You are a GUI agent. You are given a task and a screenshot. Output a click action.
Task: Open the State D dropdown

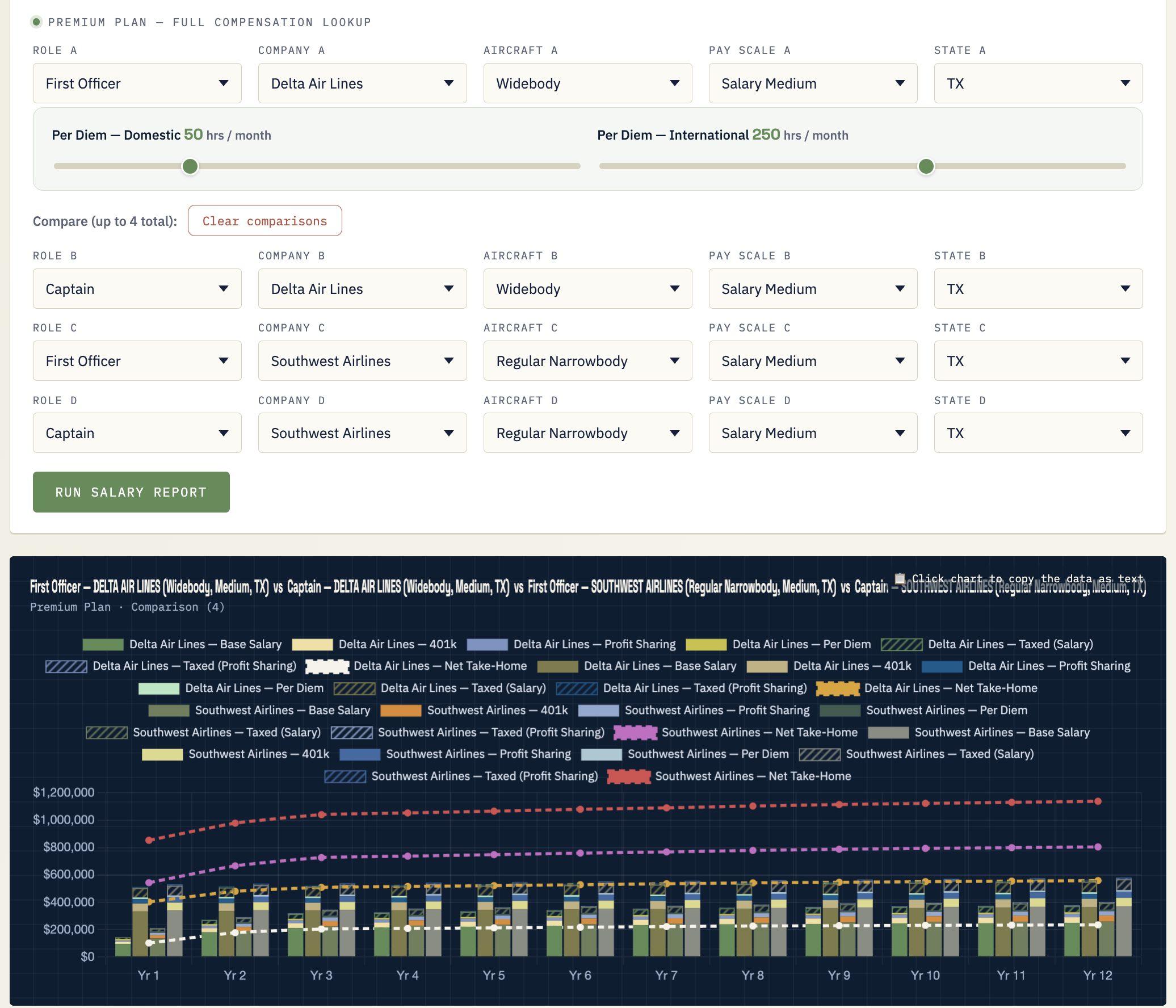point(1039,433)
